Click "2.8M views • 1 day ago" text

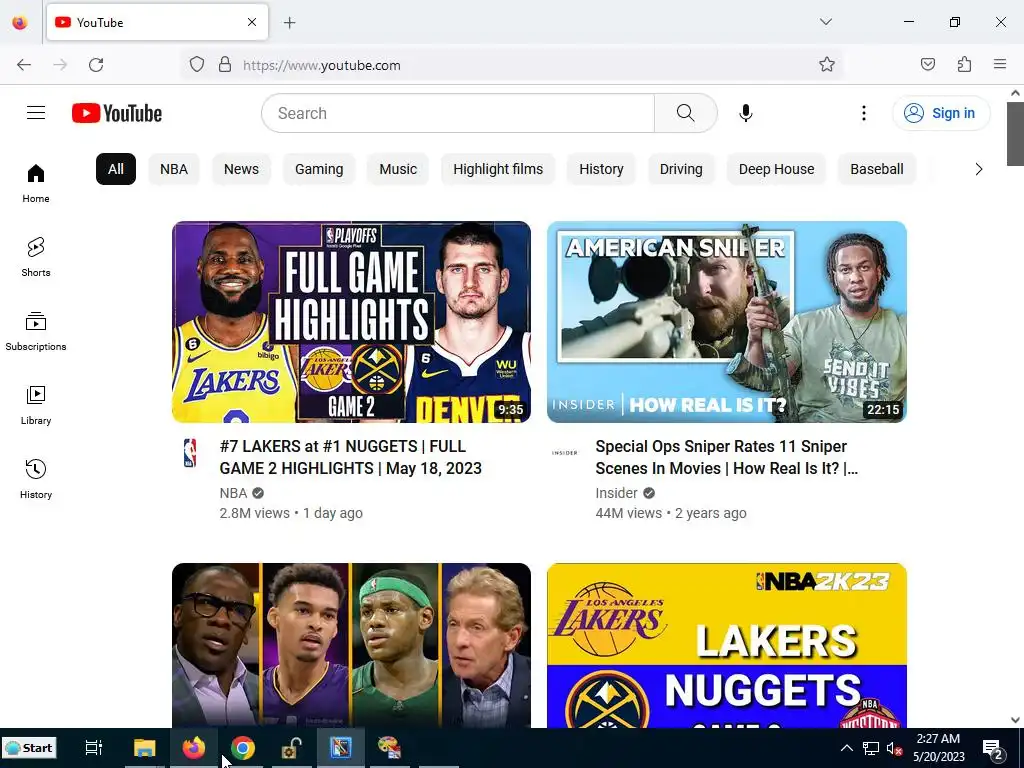click(x=291, y=513)
